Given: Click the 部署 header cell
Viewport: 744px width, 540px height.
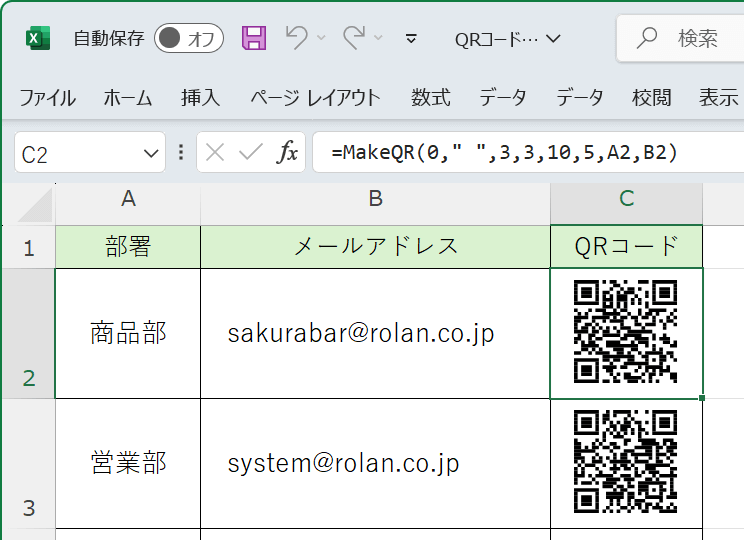Looking at the screenshot, I should (x=128, y=247).
